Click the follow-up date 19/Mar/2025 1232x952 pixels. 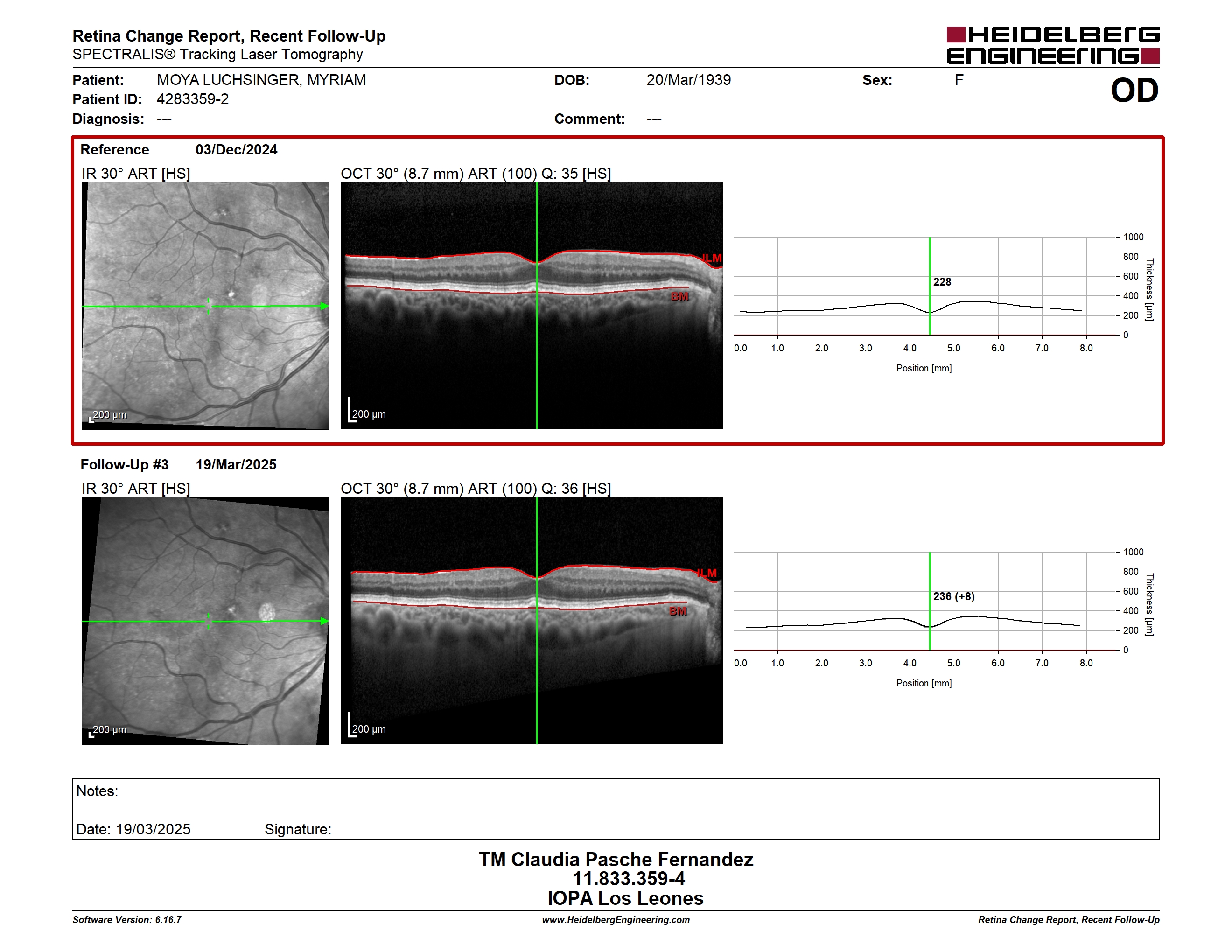click(236, 465)
